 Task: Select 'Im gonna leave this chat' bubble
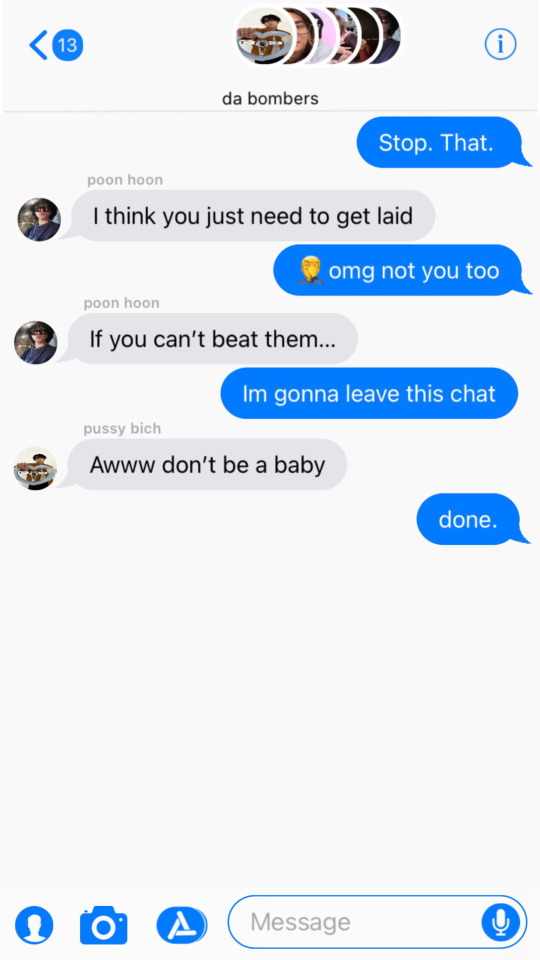click(369, 393)
